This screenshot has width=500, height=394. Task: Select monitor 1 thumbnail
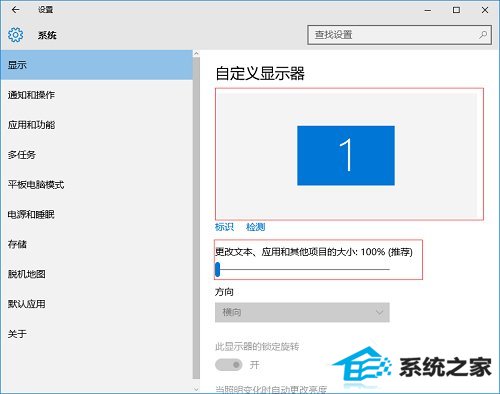[x=346, y=155]
